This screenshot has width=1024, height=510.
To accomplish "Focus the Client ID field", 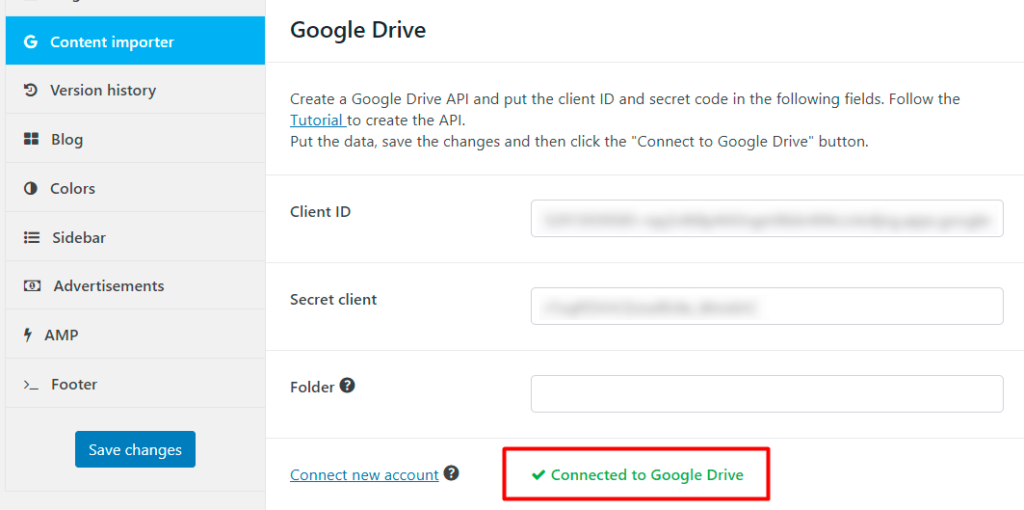I will (767, 218).
